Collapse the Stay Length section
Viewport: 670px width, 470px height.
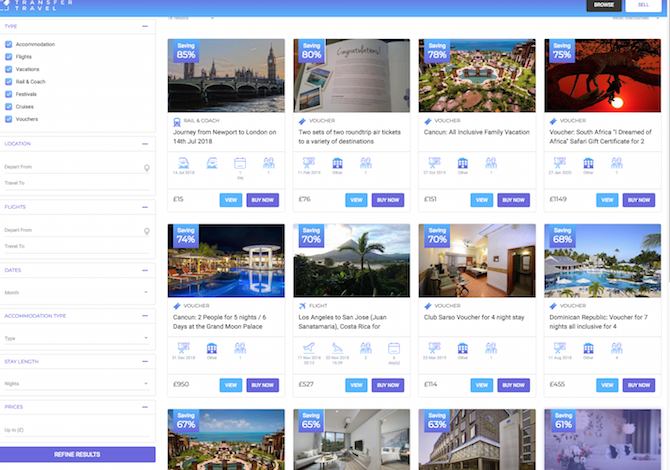click(145, 361)
